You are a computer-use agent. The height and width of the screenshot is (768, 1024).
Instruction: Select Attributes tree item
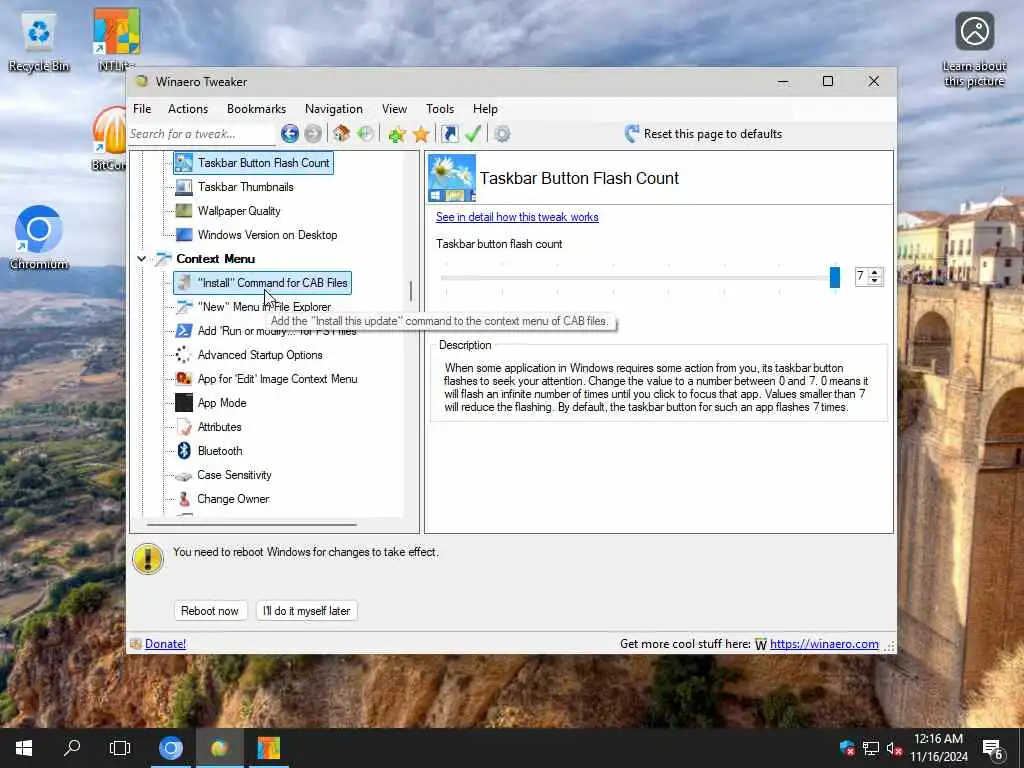[x=219, y=427]
